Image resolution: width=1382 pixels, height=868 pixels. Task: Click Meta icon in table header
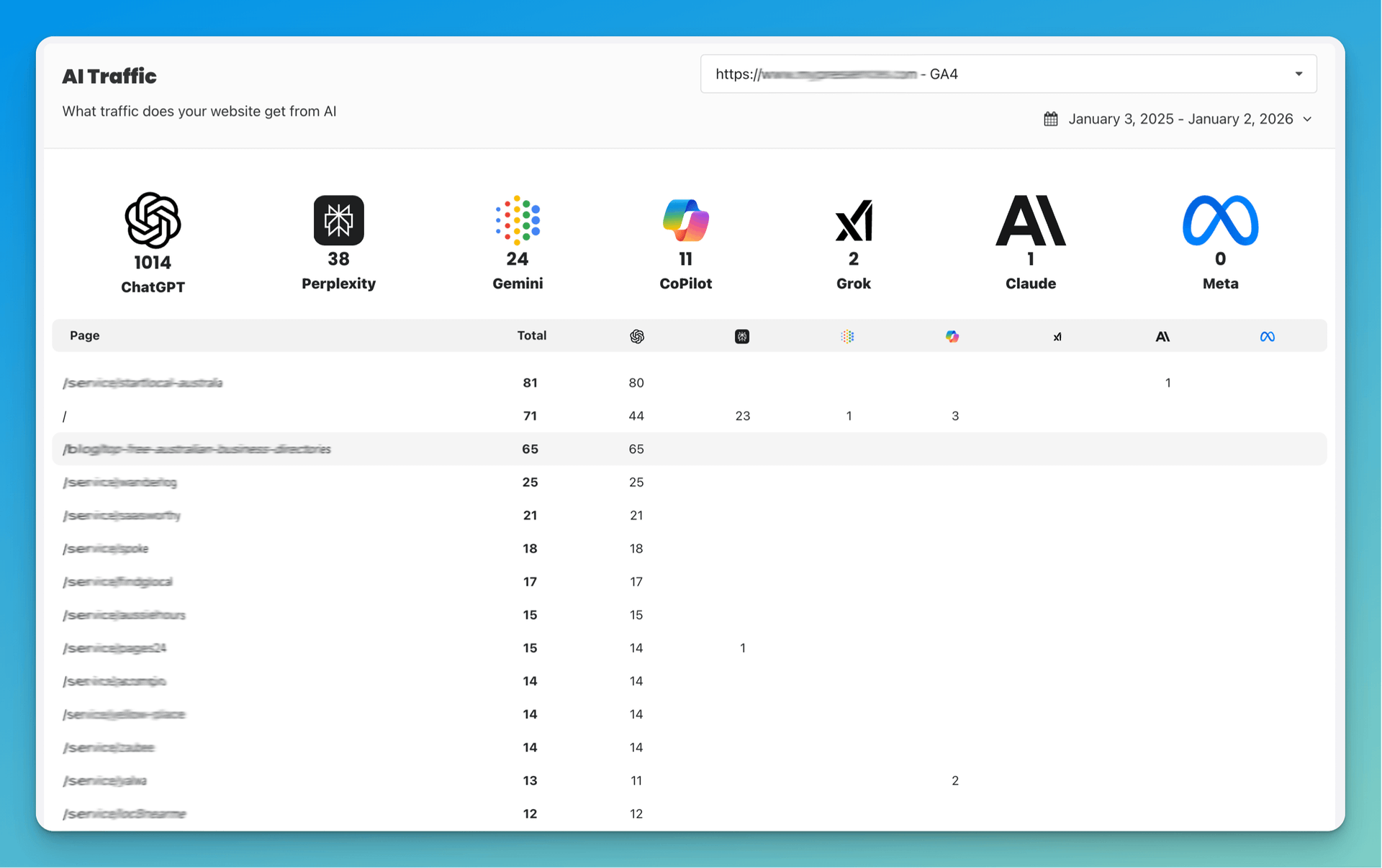coord(1268,336)
